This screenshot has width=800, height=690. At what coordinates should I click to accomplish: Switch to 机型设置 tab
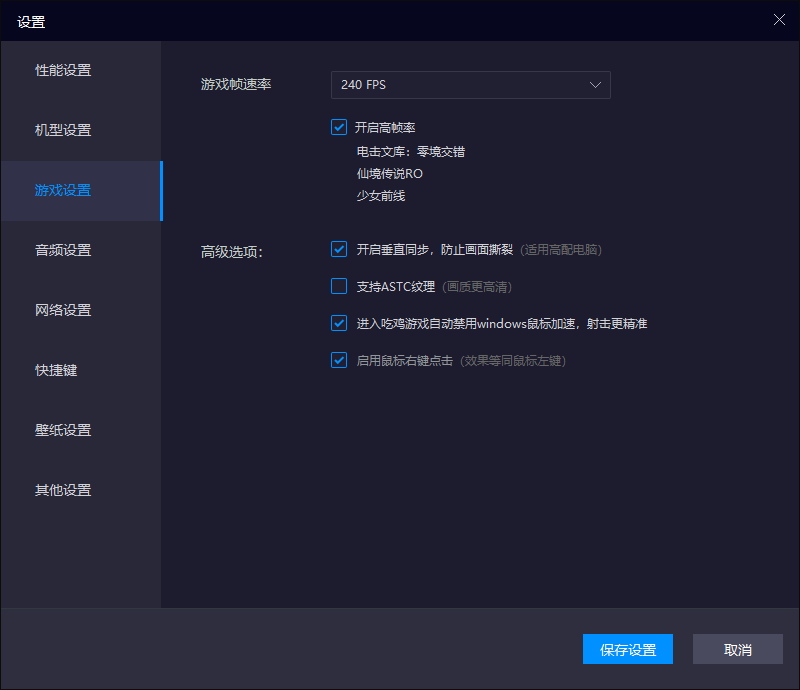(63, 130)
